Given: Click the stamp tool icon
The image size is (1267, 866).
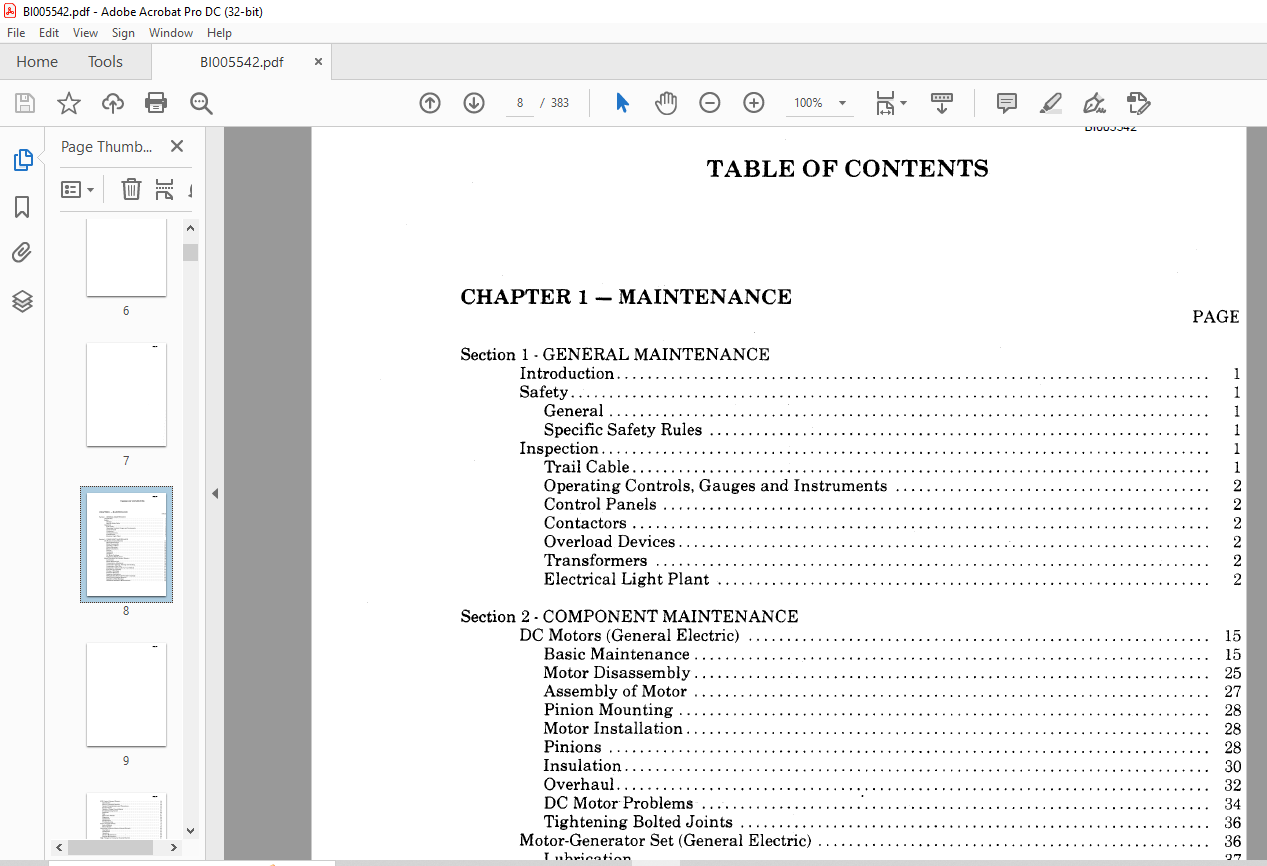Looking at the screenshot, I should [x=1138, y=103].
